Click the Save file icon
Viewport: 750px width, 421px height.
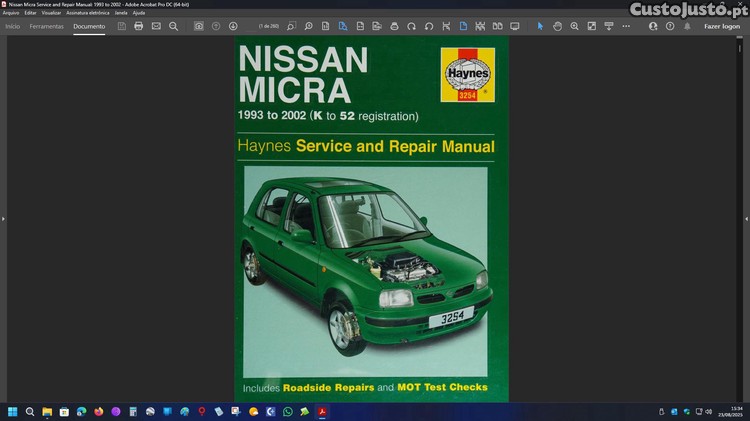coord(122,26)
